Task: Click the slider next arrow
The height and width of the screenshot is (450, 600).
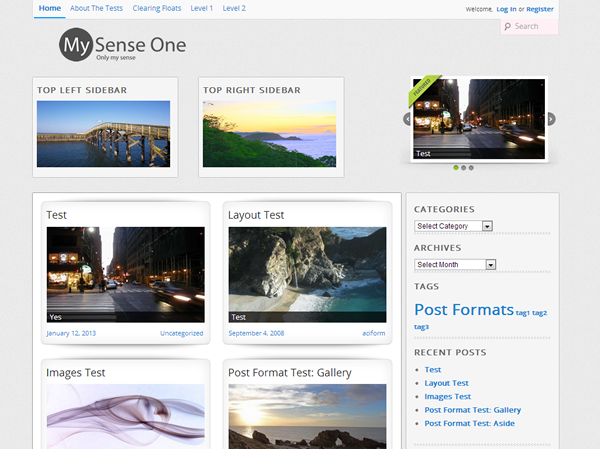Action: (551, 119)
